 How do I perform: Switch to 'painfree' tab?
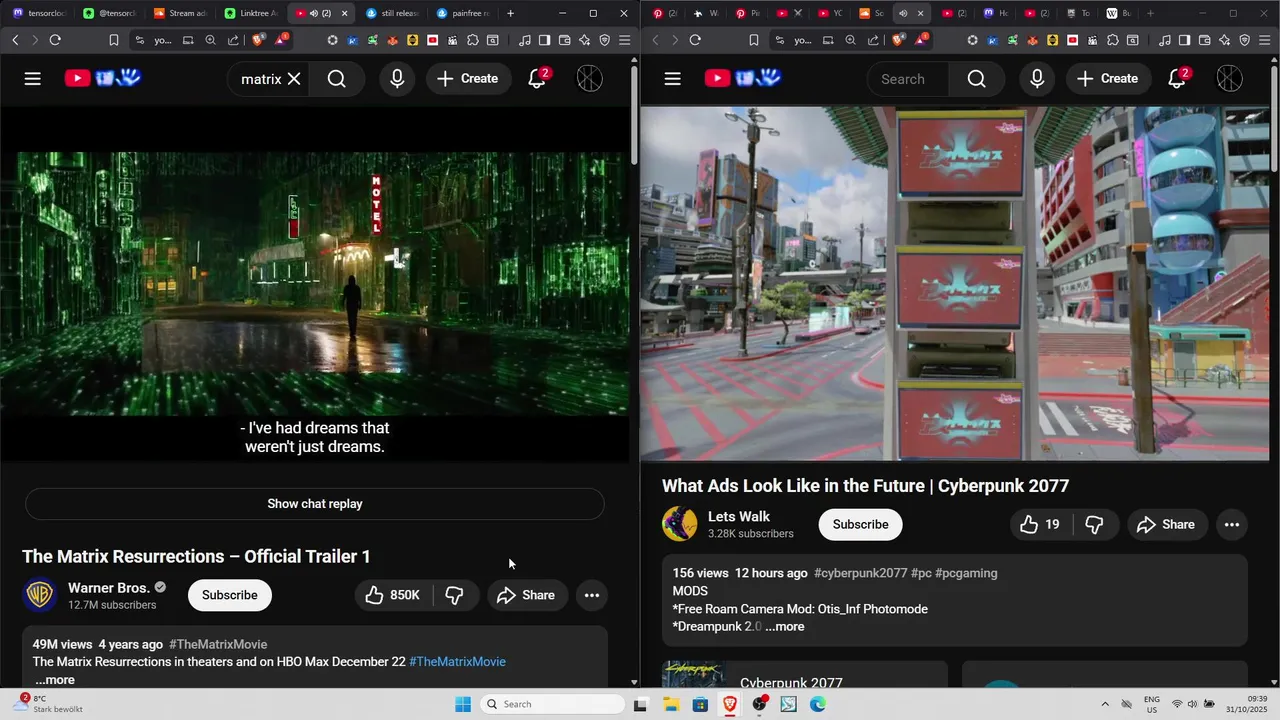point(463,13)
